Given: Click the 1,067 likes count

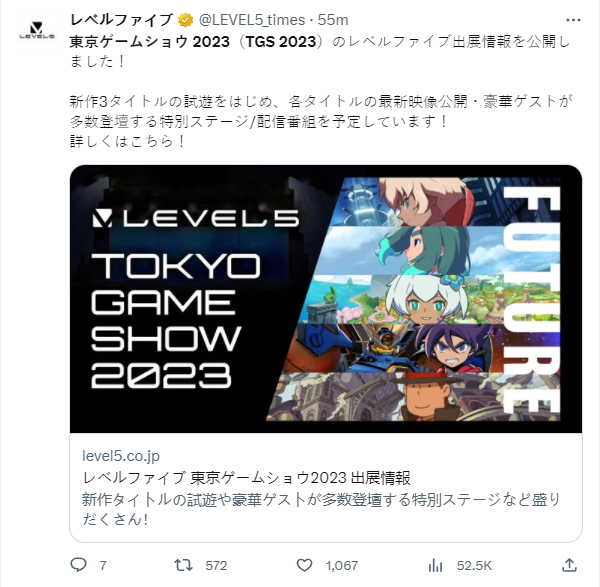Looking at the screenshot, I should (342, 566).
